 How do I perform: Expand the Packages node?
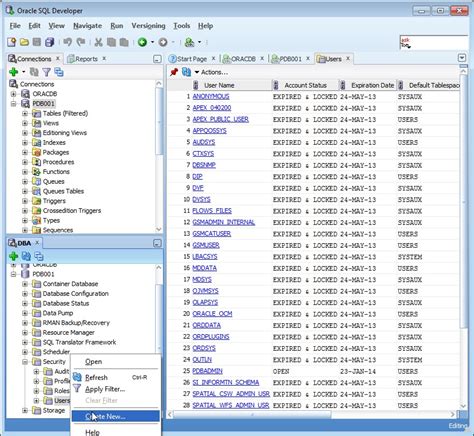[25, 152]
